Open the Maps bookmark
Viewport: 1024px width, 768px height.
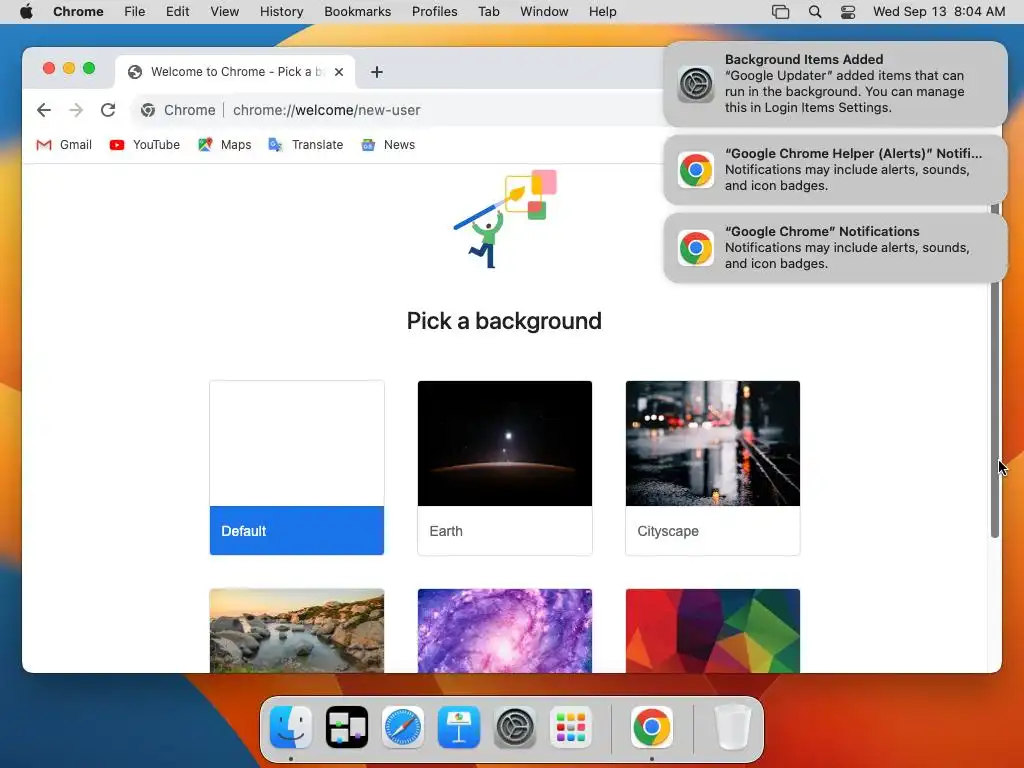pyautogui.click(x=224, y=144)
